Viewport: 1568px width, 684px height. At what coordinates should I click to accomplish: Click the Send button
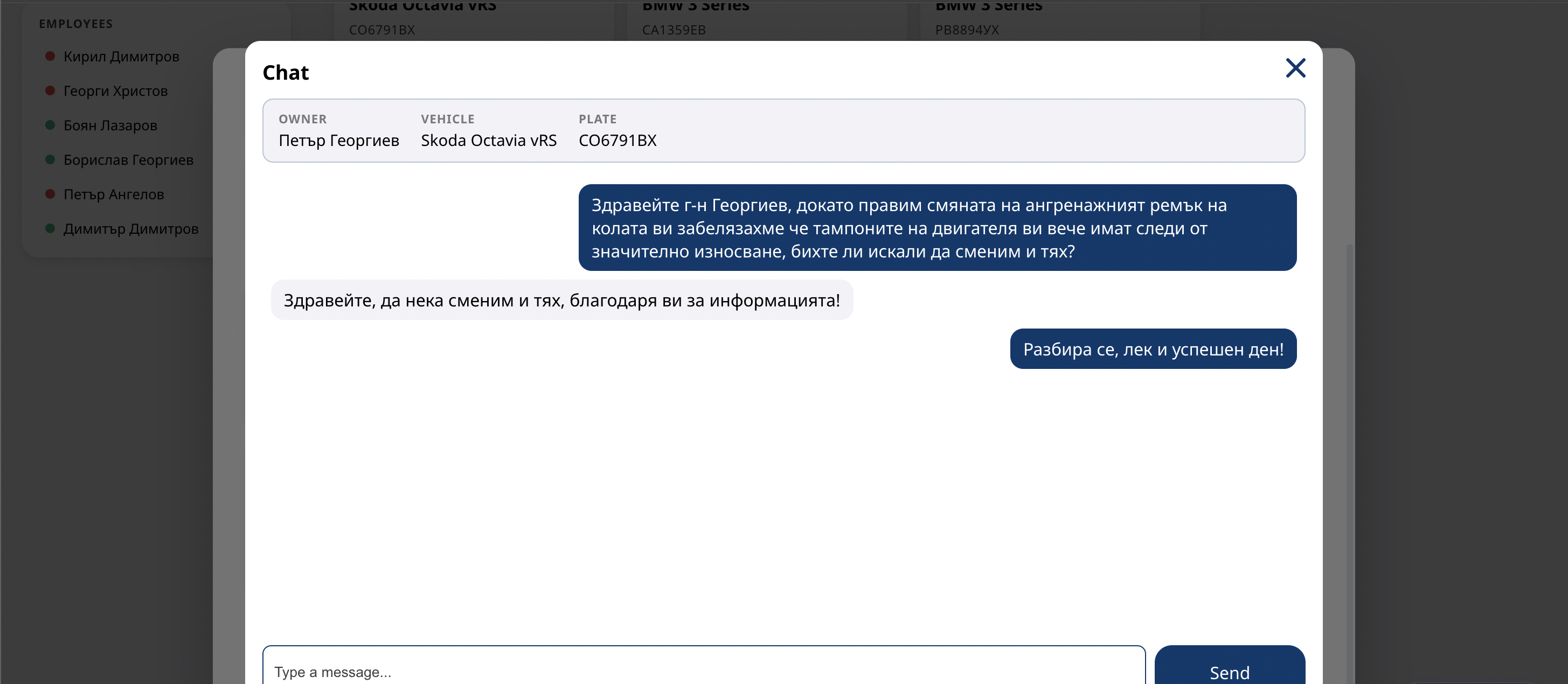pos(1229,665)
